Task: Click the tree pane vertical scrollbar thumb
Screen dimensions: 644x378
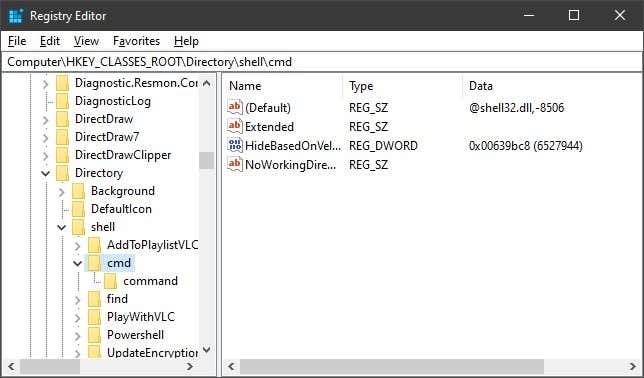Action: pos(207,160)
